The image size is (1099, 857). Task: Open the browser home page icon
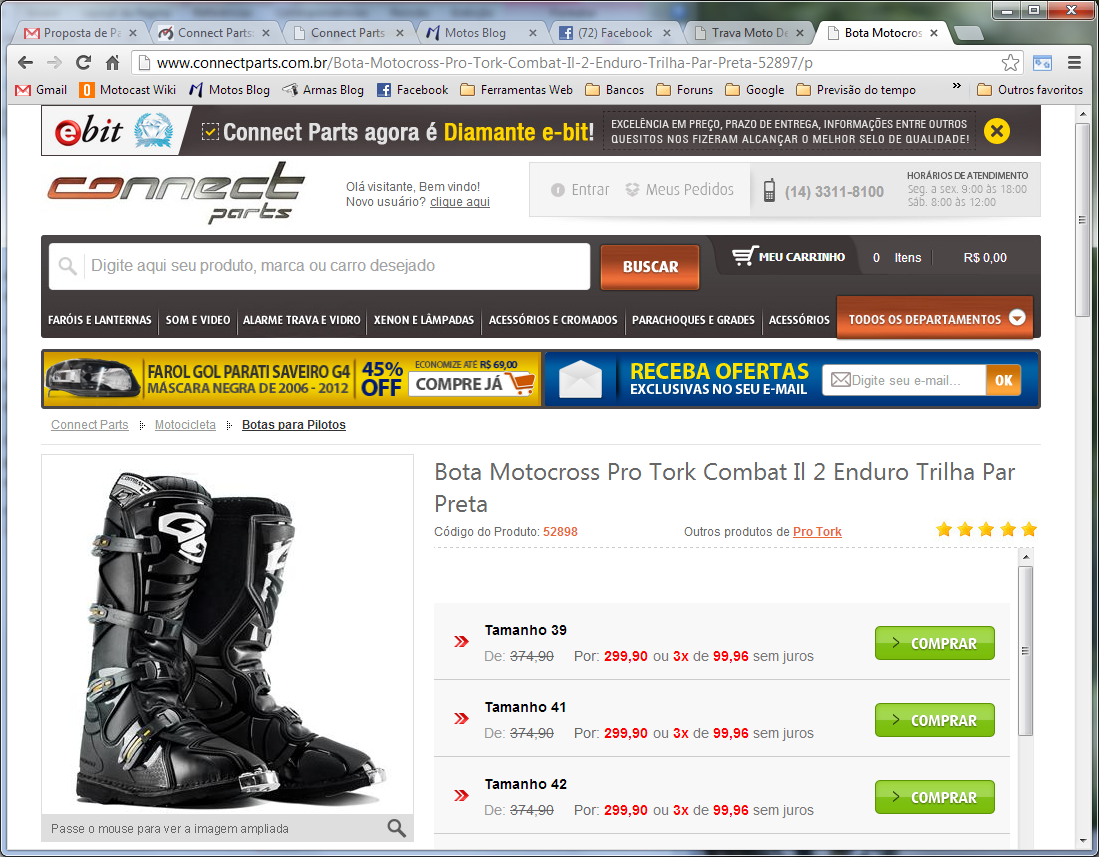click(112, 62)
